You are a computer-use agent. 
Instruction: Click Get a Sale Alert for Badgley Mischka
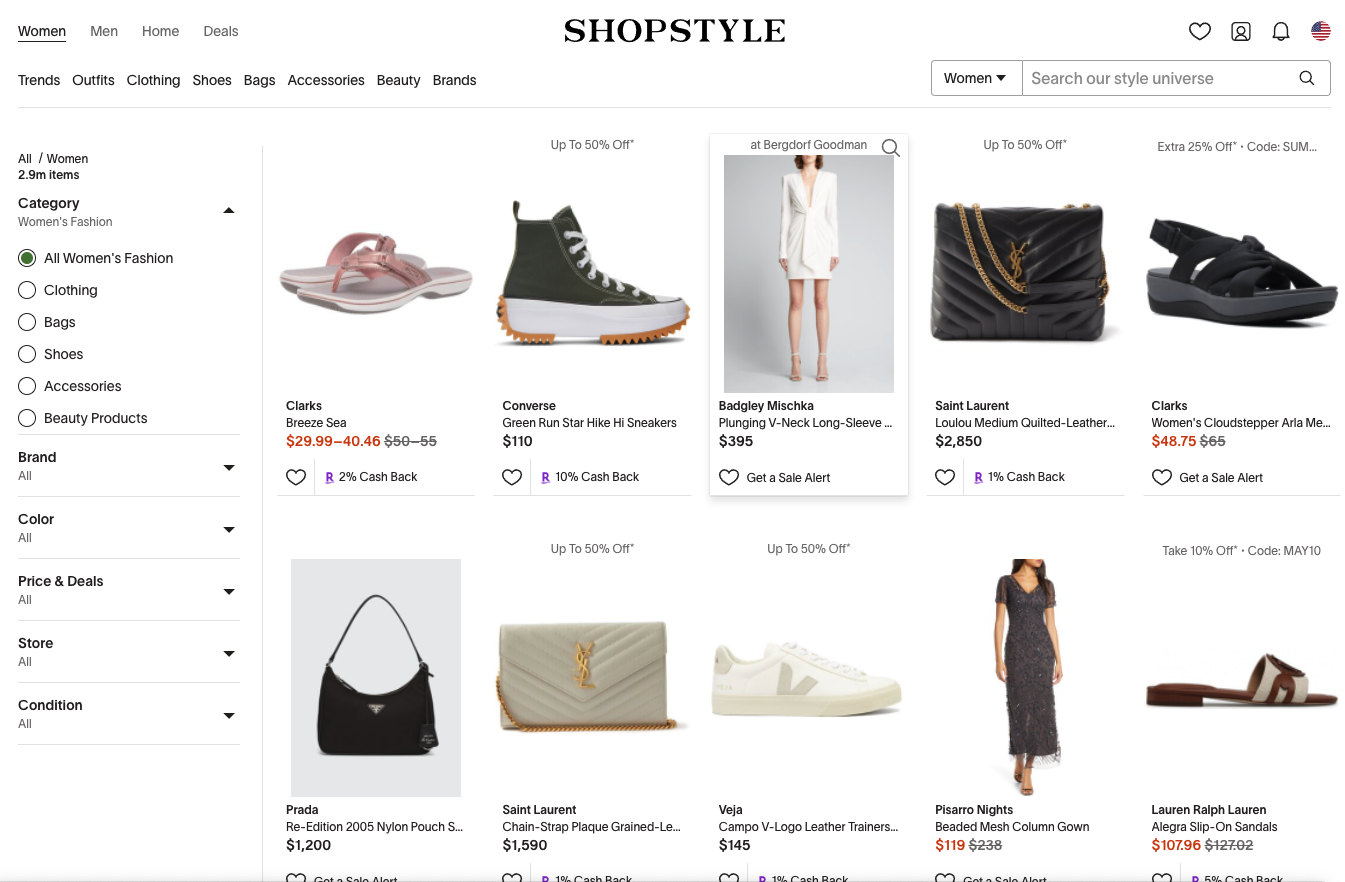tap(788, 478)
